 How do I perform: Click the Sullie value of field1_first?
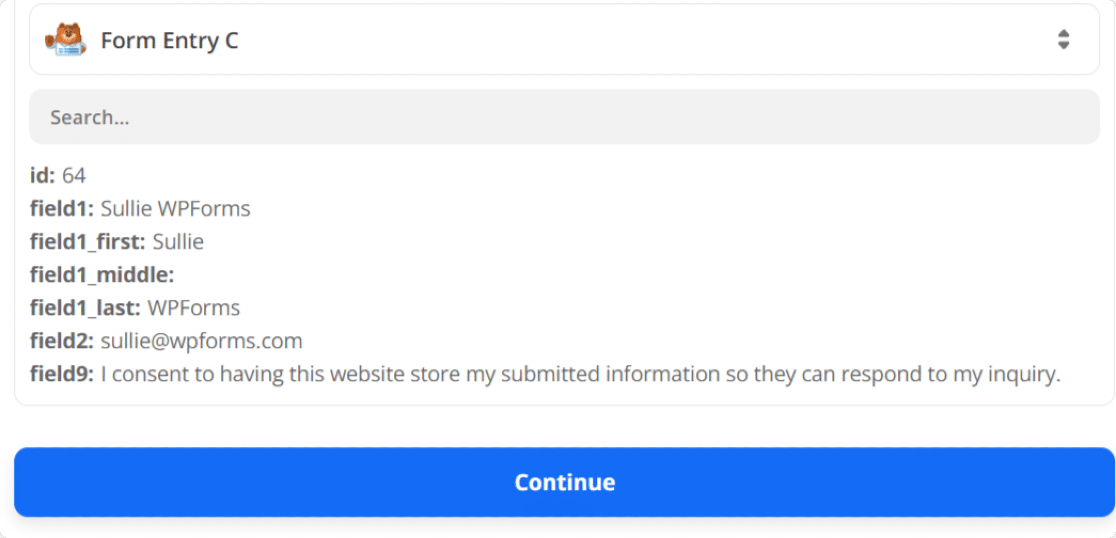(178, 242)
